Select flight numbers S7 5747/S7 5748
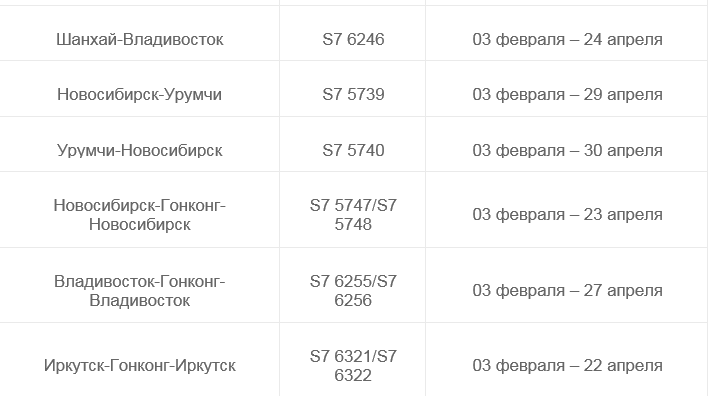Viewport: 709px width, 396px height. (x=353, y=215)
